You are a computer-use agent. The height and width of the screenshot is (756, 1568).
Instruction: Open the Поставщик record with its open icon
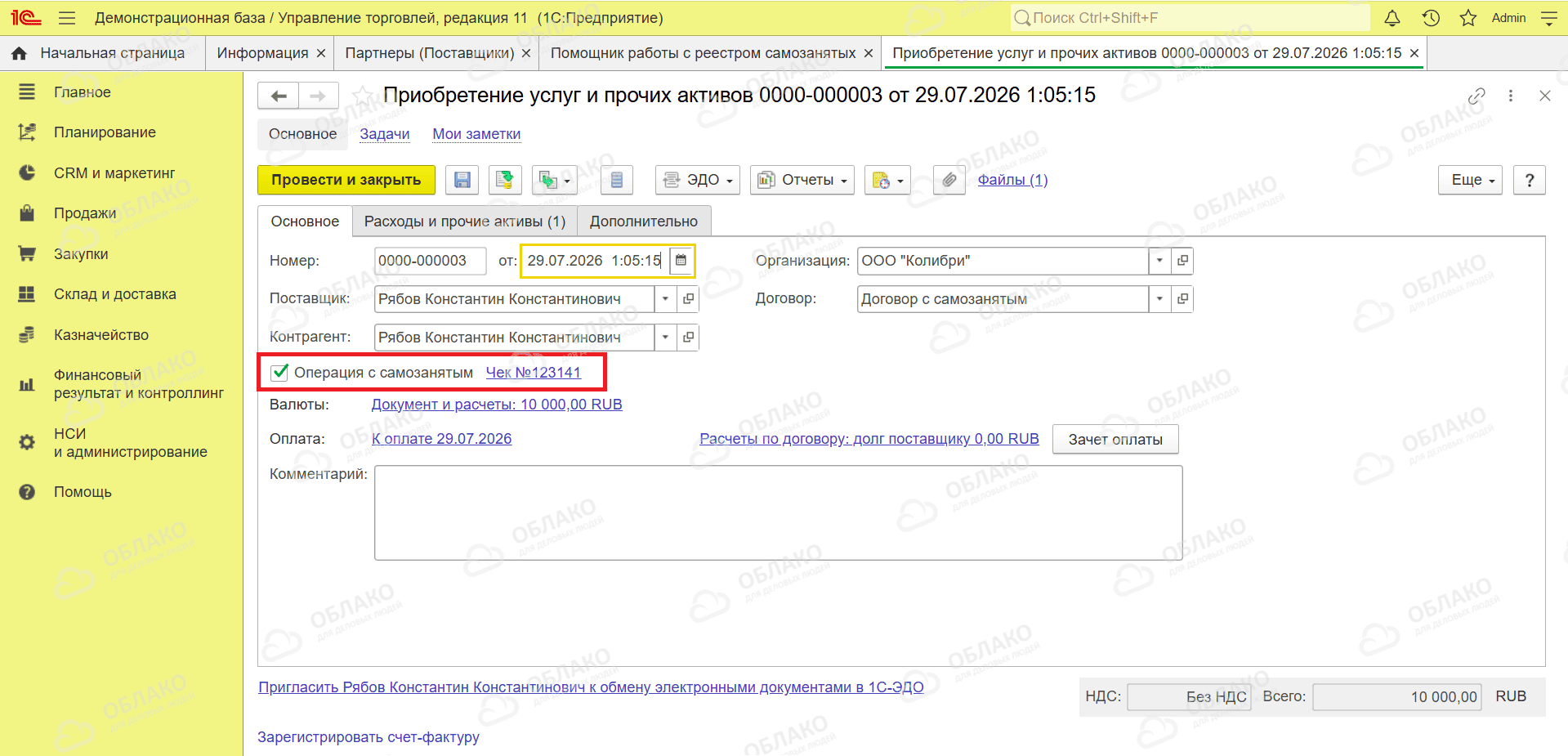[x=688, y=299]
